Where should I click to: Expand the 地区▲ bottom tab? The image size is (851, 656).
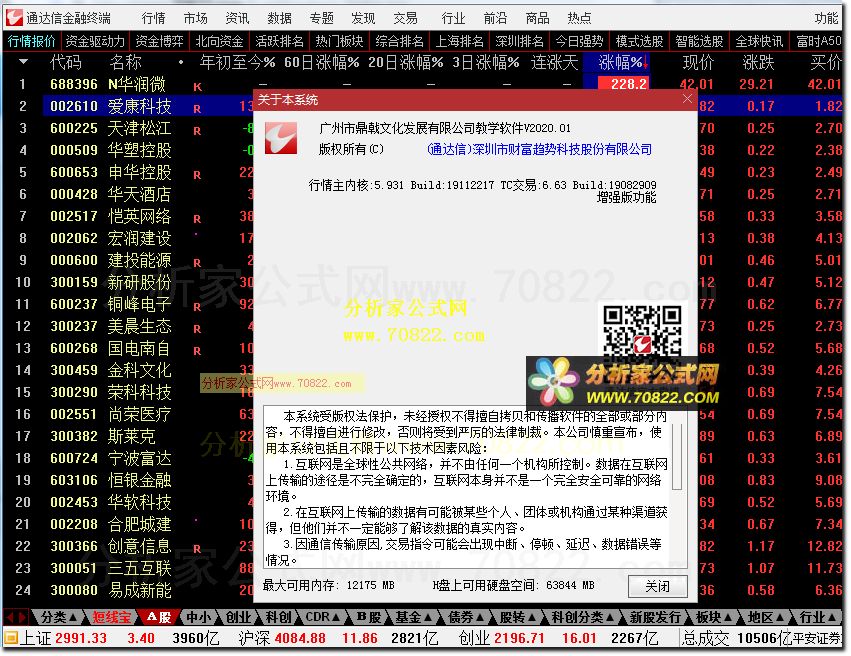pyautogui.click(x=766, y=617)
